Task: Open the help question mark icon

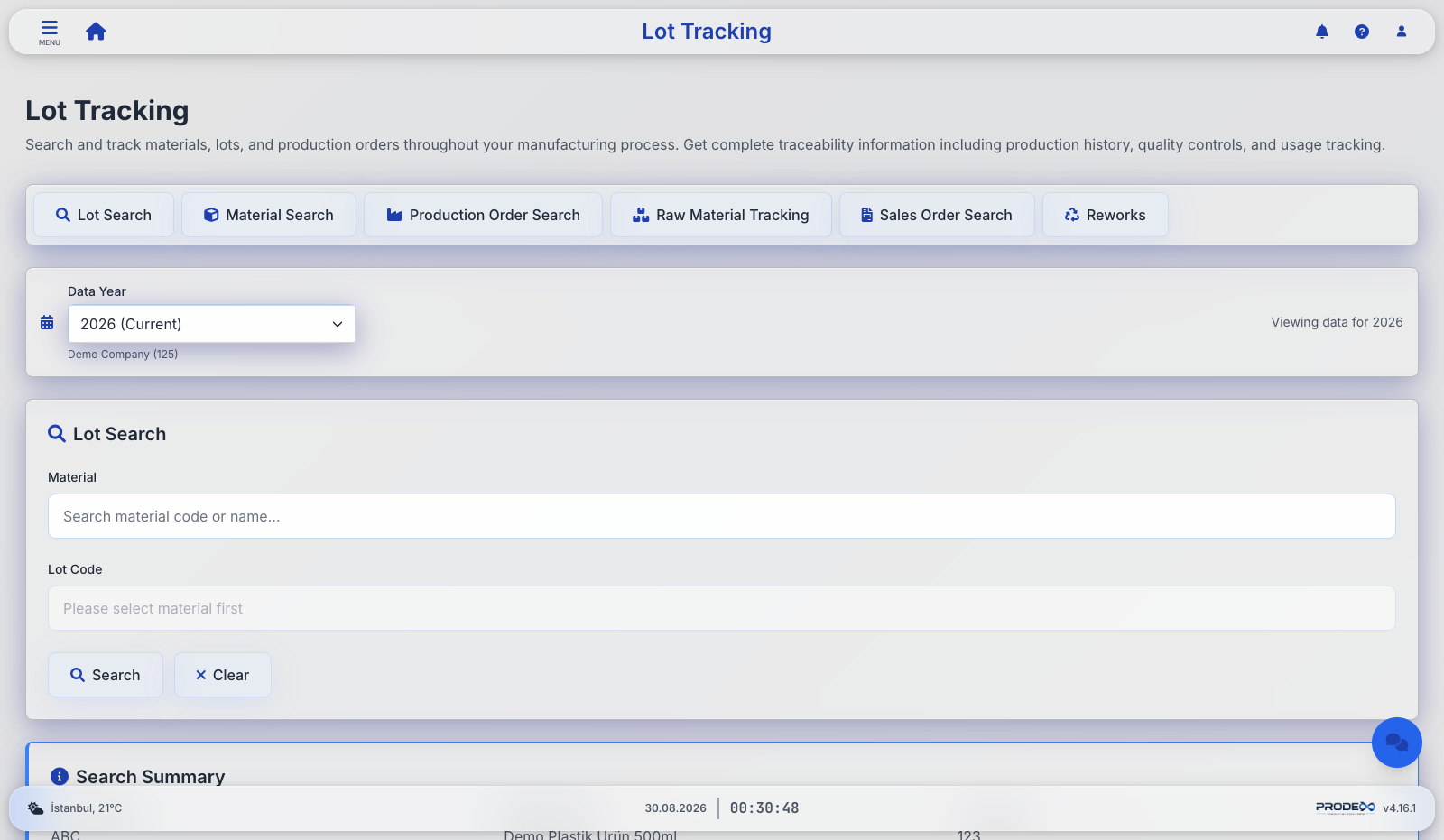Action: [x=1362, y=32]
